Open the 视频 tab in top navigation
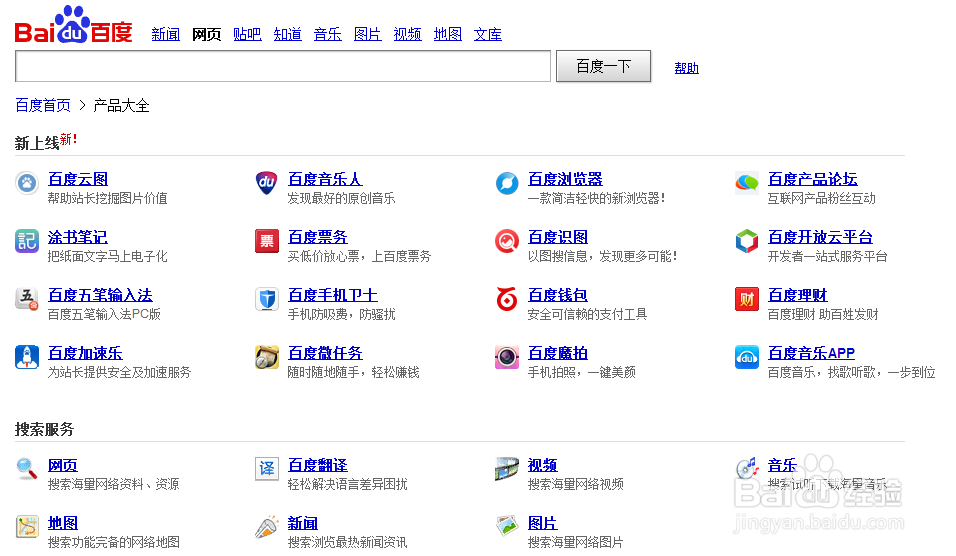The width and height of the screenshot is (956, 556). tap(407, 34)
